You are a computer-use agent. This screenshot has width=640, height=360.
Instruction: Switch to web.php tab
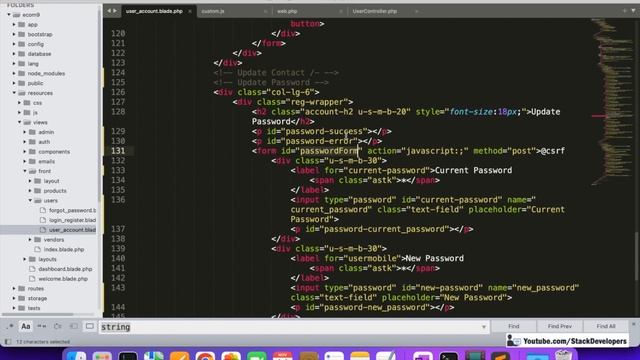[x=287, y=11]
